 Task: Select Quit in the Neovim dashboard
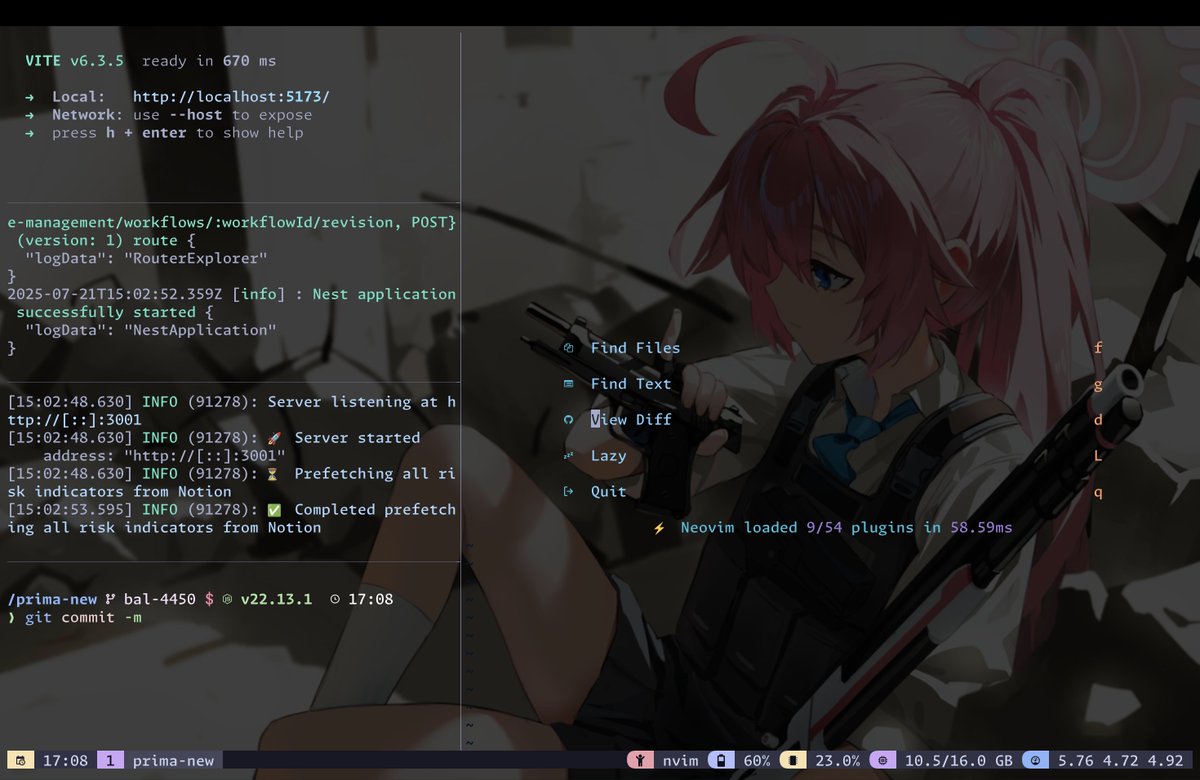pos(609,492)
